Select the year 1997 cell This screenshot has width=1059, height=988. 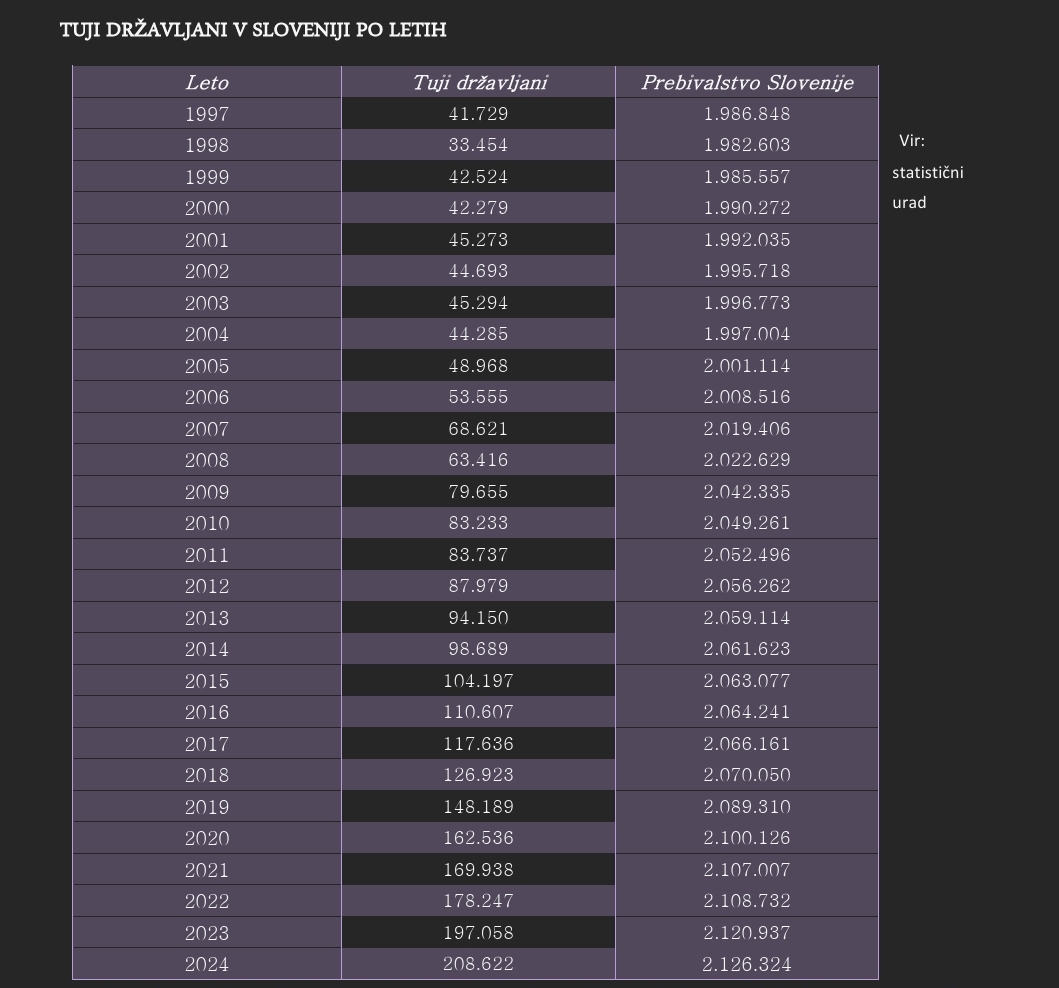click(x=207, y=114)
